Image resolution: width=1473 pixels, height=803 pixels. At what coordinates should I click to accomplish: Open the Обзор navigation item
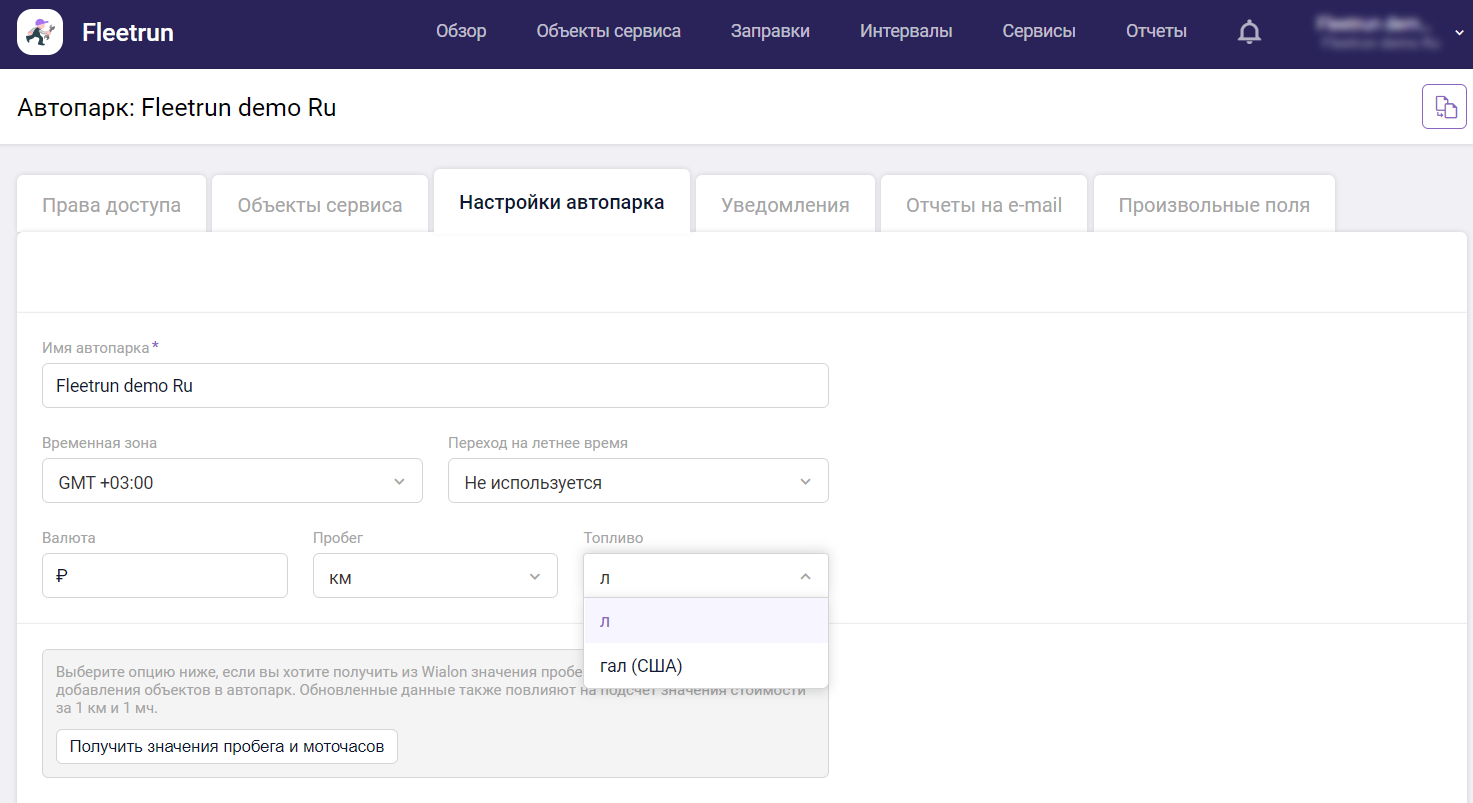click(x=461, y=32)
